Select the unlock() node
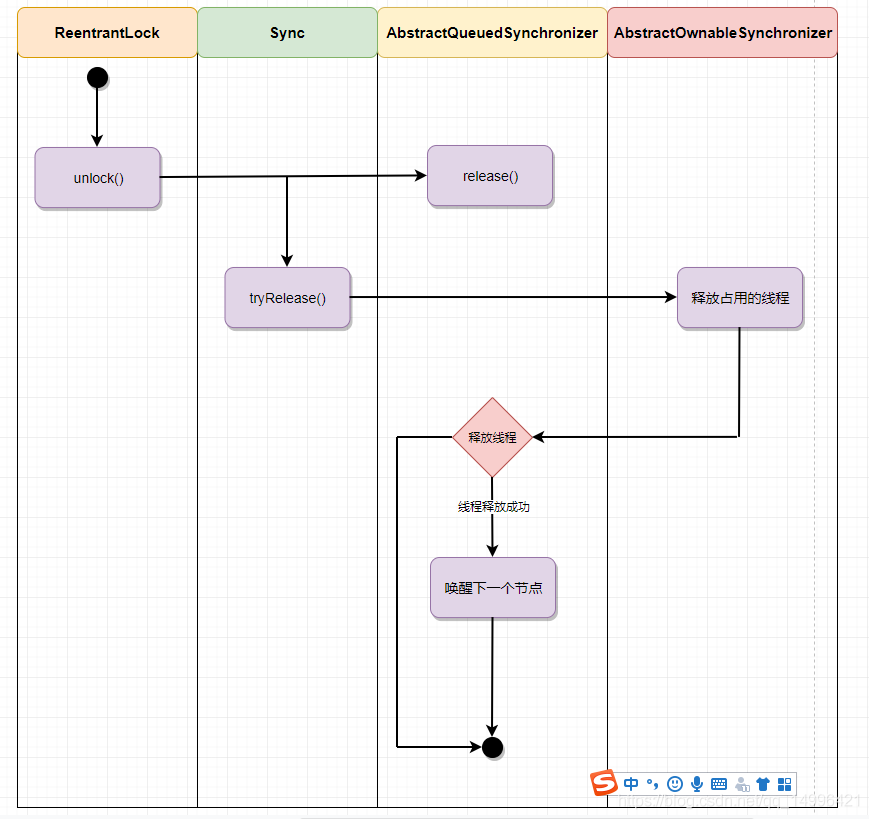Viewport: 869px width, 819px height. 98,178
